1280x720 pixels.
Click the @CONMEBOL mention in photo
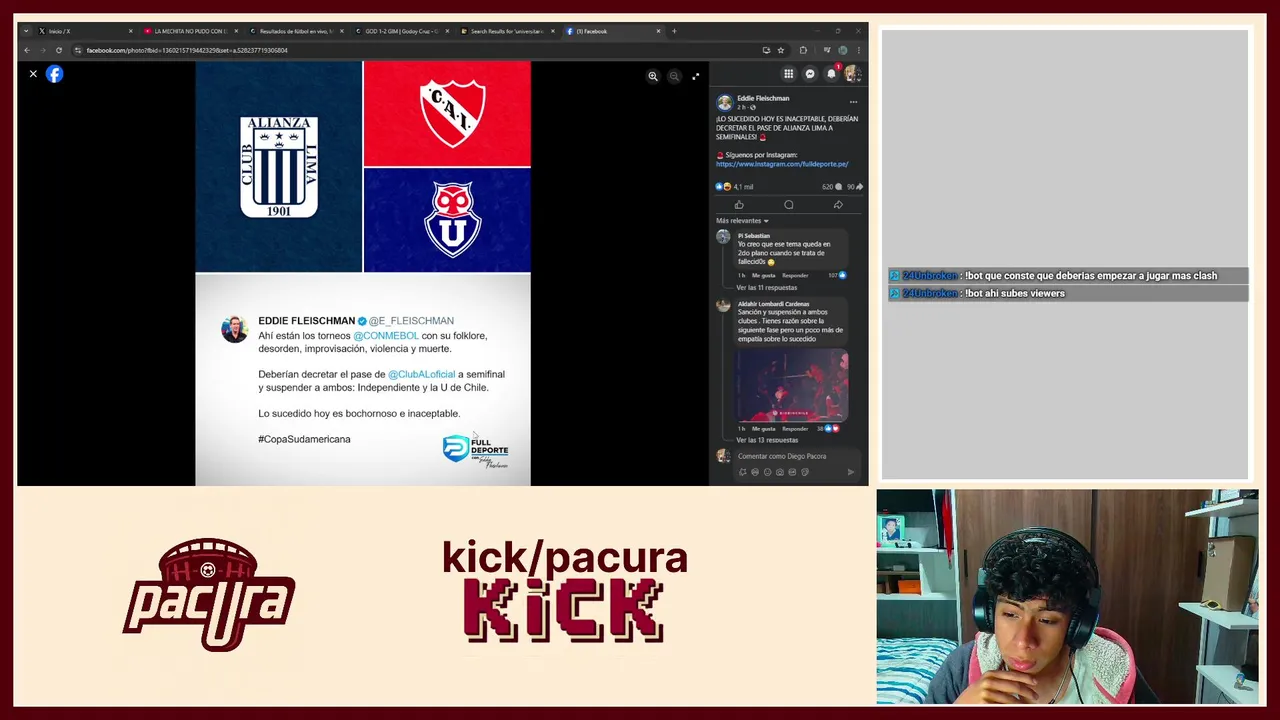[386, 336]
